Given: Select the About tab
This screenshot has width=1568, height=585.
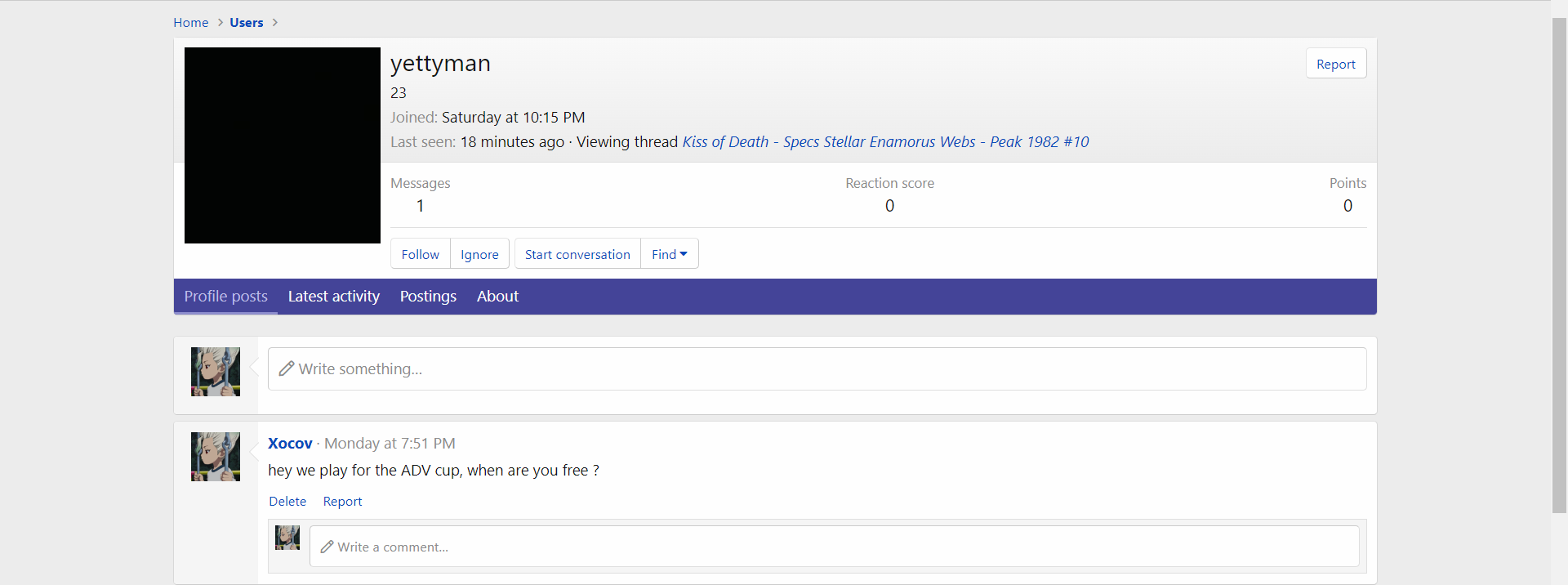Looking at the screenshot, I should pos(497,297).
